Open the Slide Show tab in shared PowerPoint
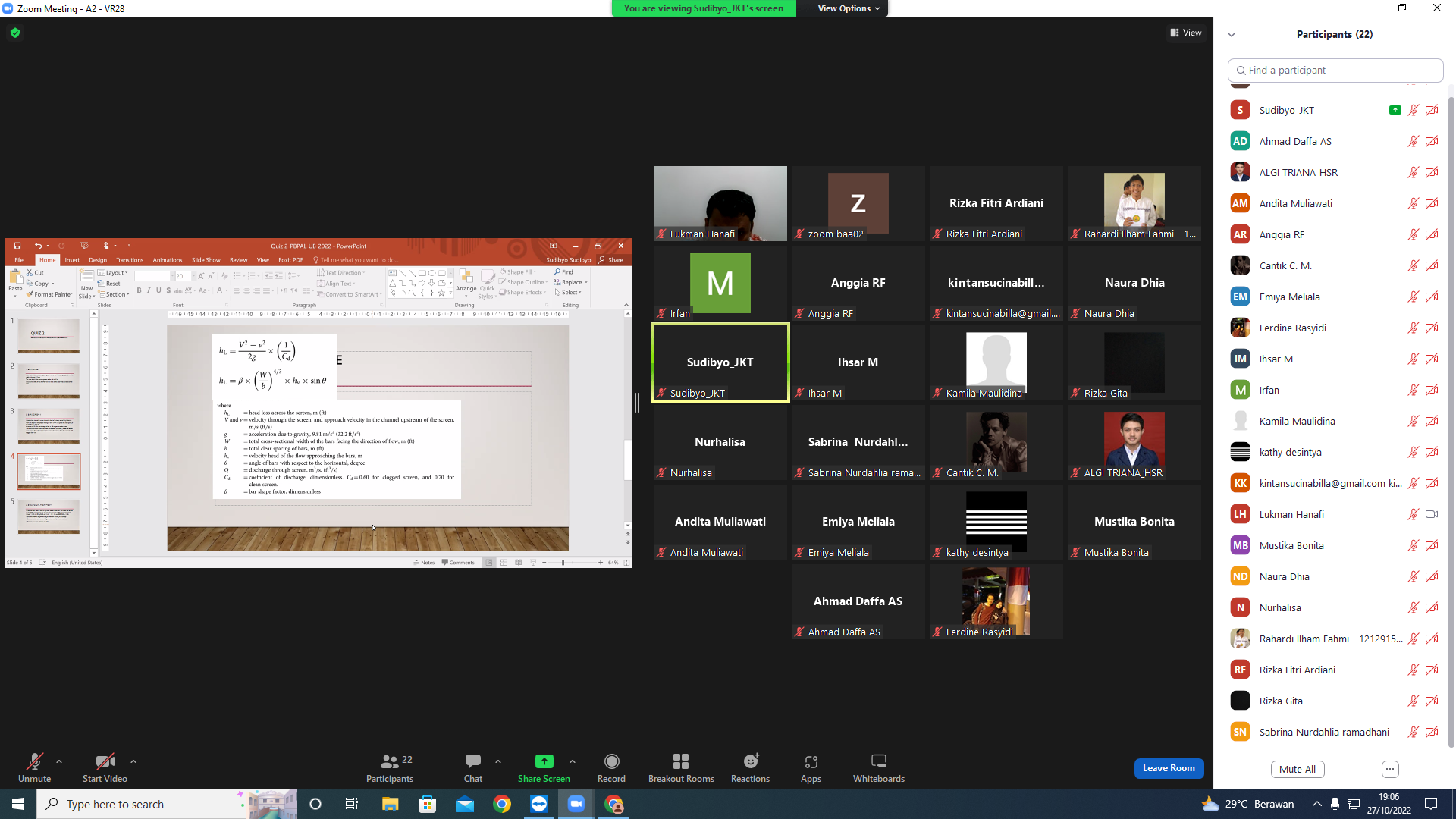Viewport: 1456px width, 819px height. (x=206, y=260)
